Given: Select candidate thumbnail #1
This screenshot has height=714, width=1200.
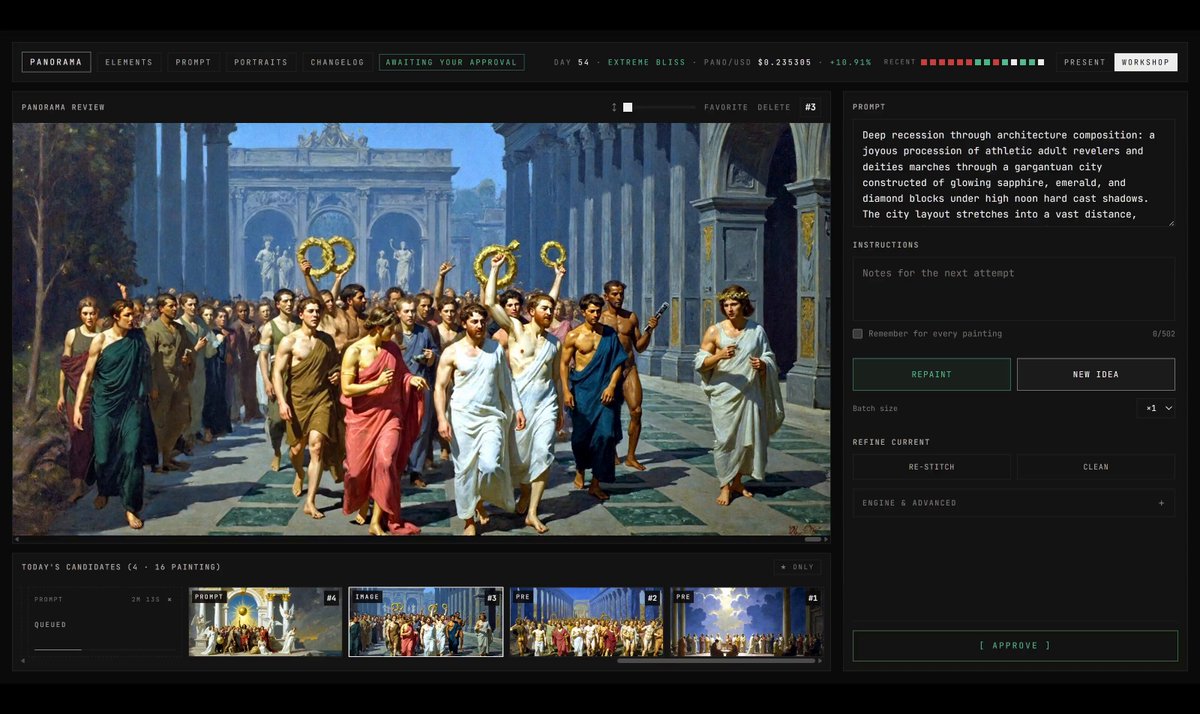Looking at the screenshot, I should [746, 621].
